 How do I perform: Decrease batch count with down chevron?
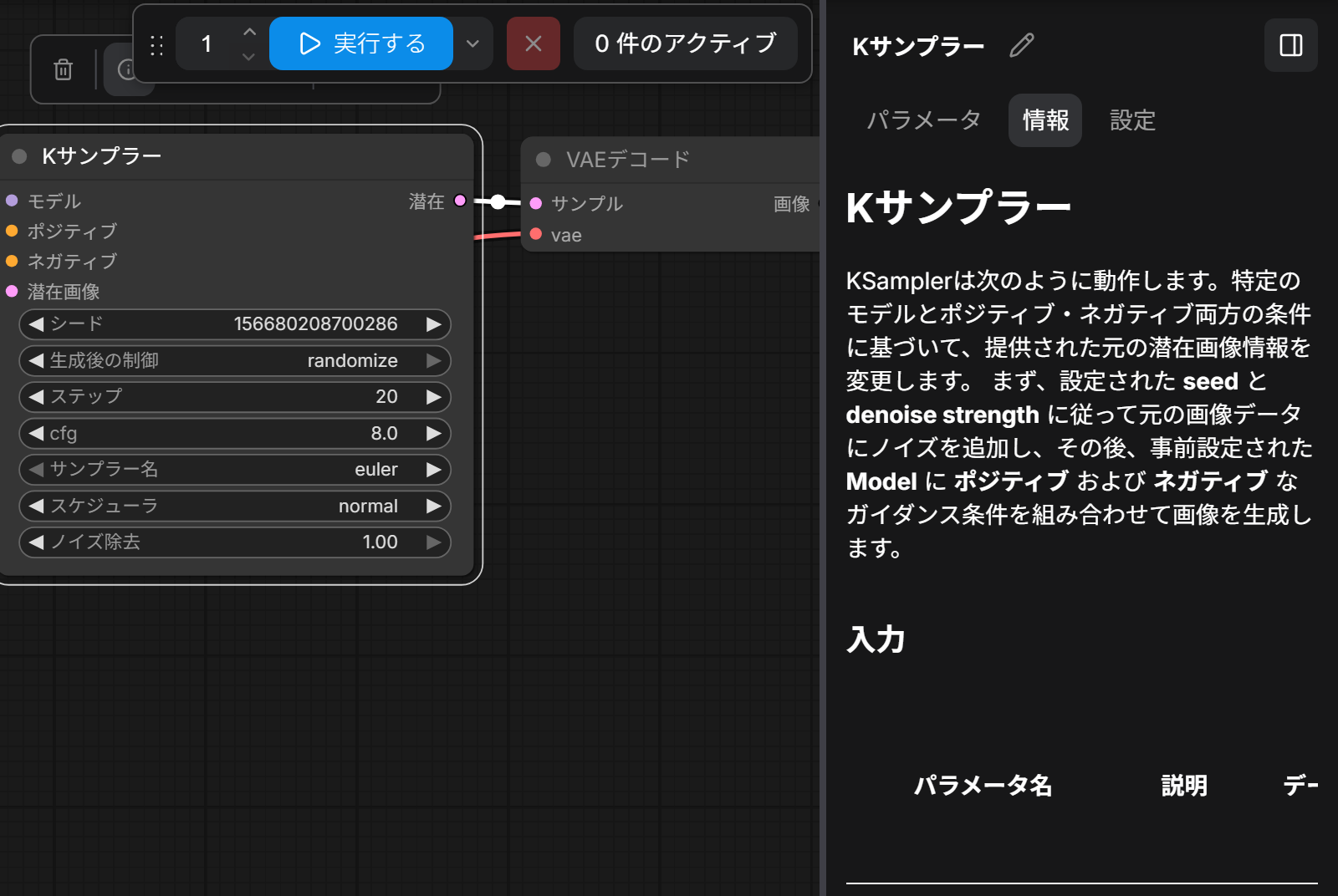click(248, 57)
